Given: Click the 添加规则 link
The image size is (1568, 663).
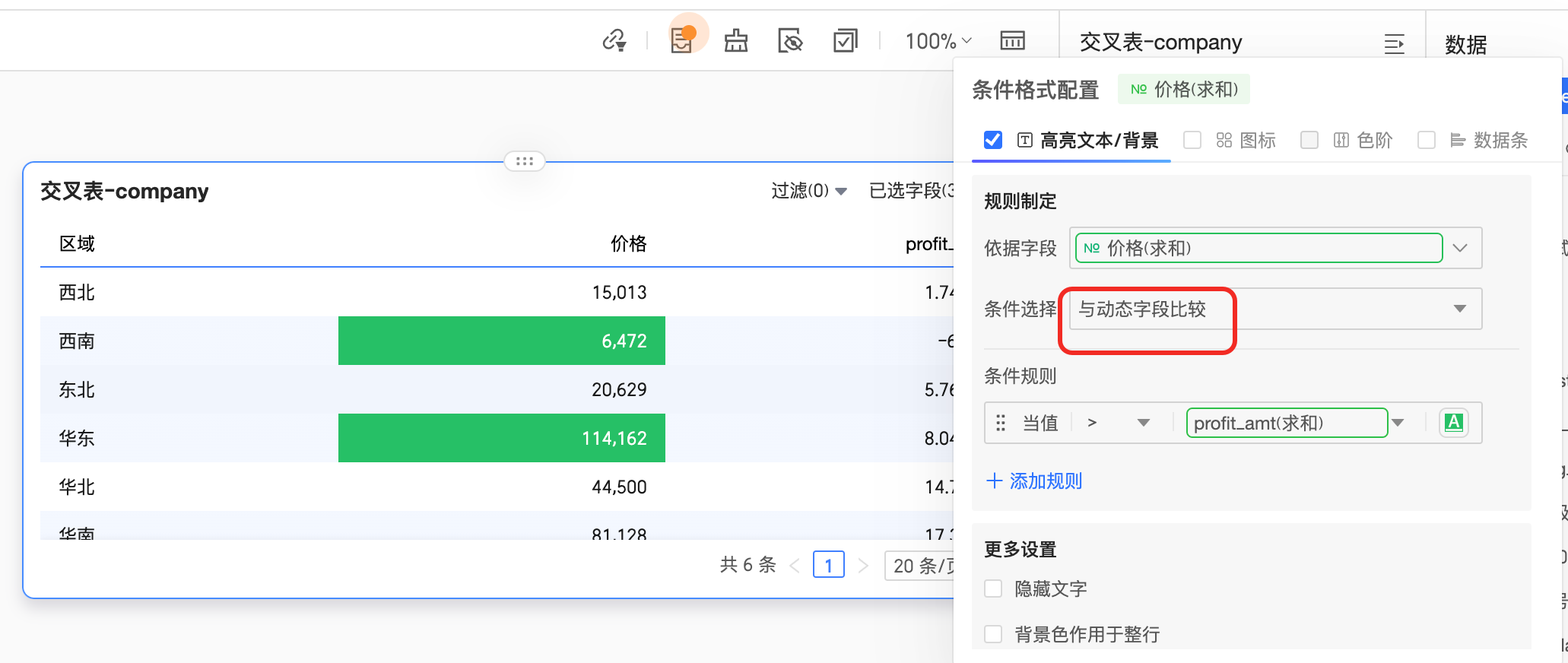Looking at the screenshot, I should 1035,481.
